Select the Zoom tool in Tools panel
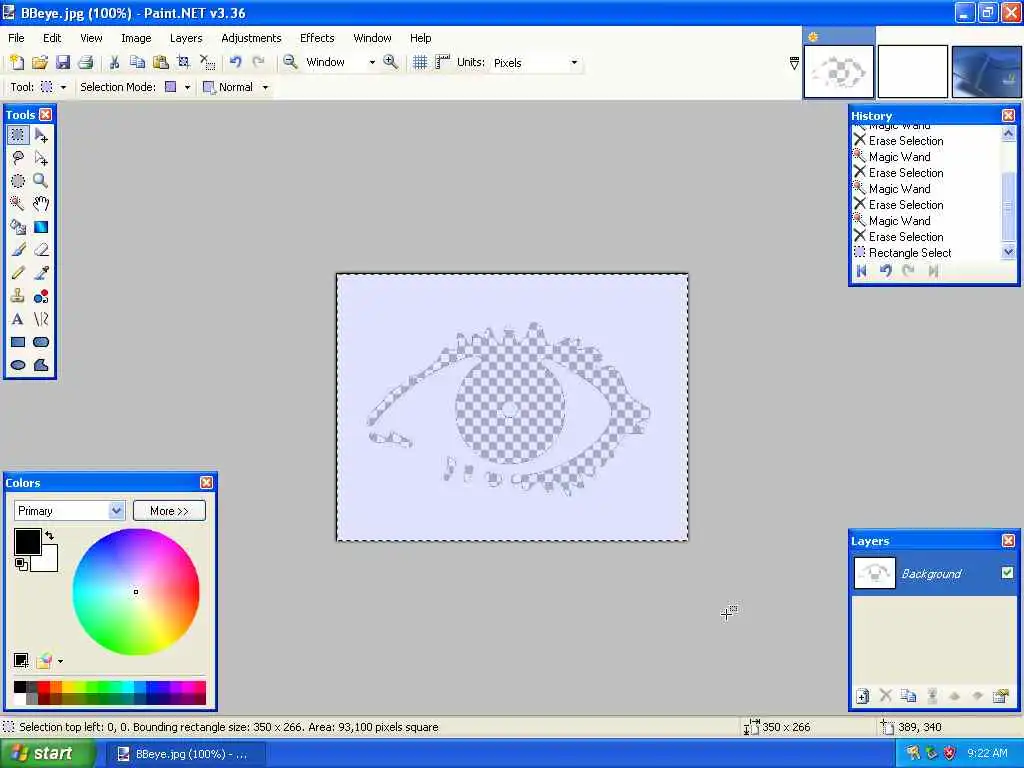This screenshot has width=1024, height=768. click(x=41, y=181)
